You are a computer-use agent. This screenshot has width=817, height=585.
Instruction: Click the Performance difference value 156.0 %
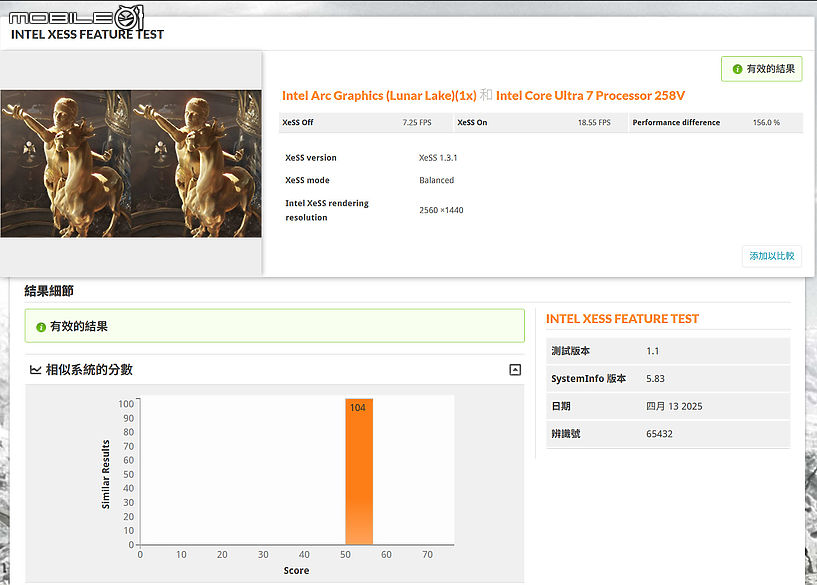(766, 122)
